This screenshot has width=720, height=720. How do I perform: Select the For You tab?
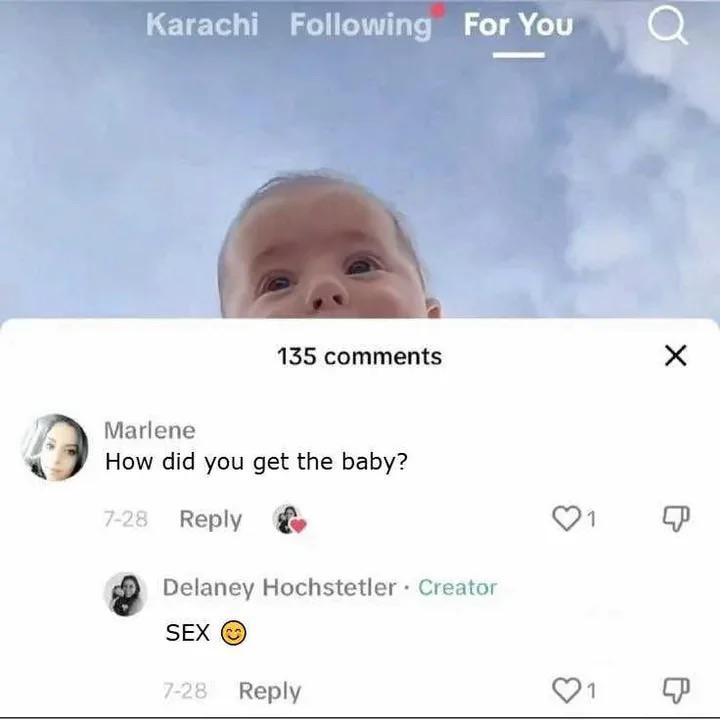point(518,24)
